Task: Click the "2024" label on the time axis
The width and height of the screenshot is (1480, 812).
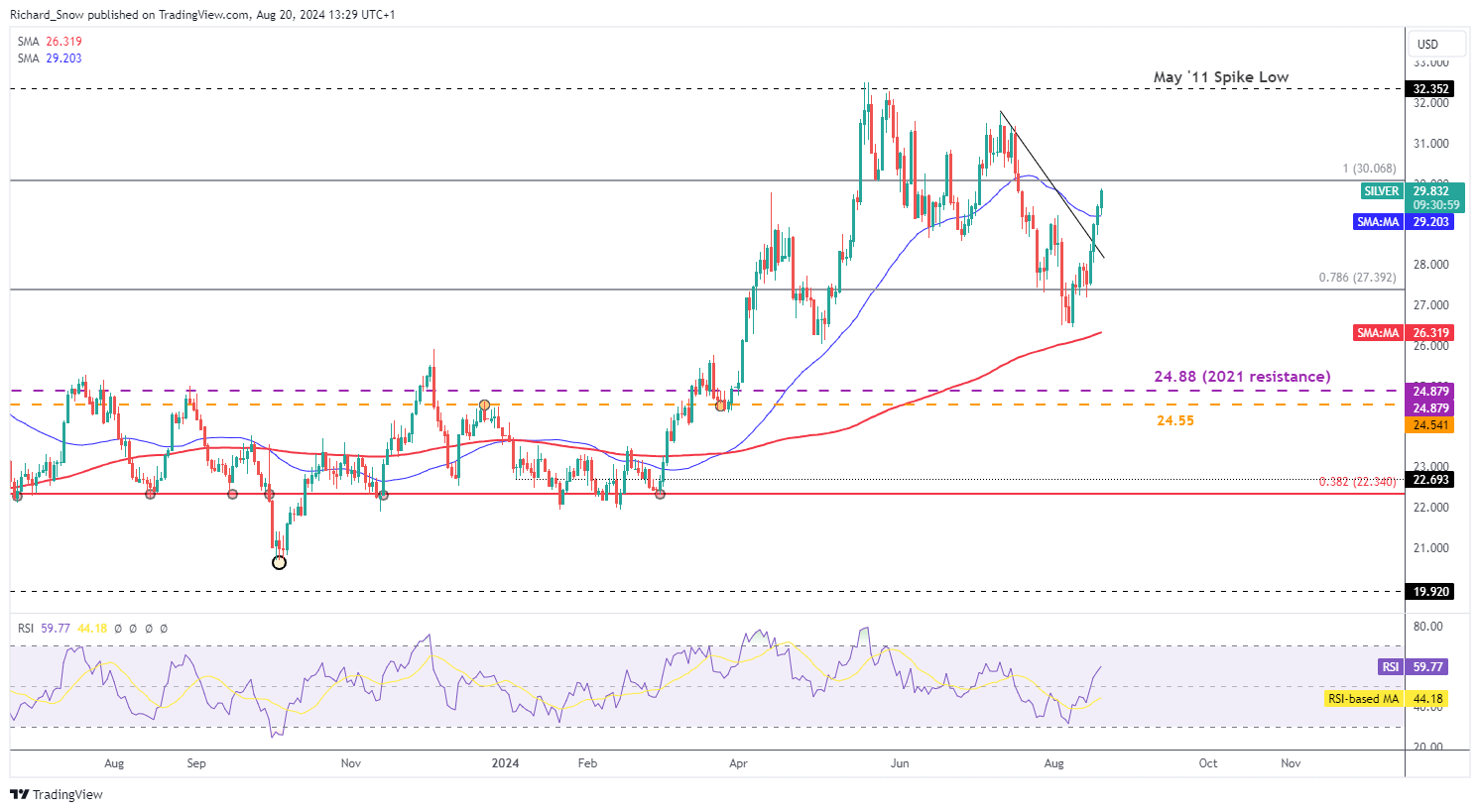Action: (x=506, y=763)
